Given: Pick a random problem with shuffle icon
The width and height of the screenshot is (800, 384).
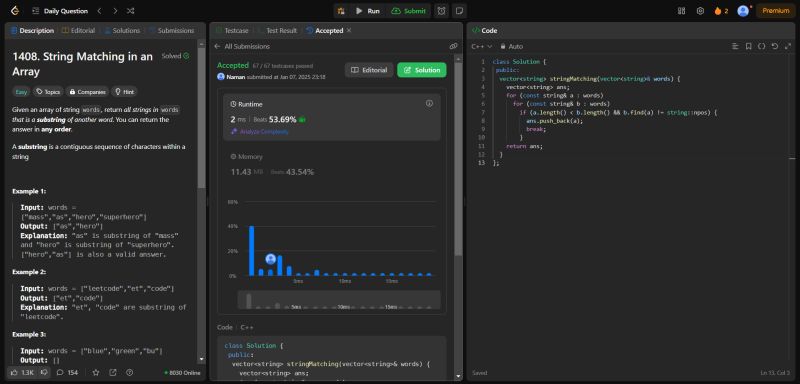Looking at the screenshot, I should tap(131, 11).
